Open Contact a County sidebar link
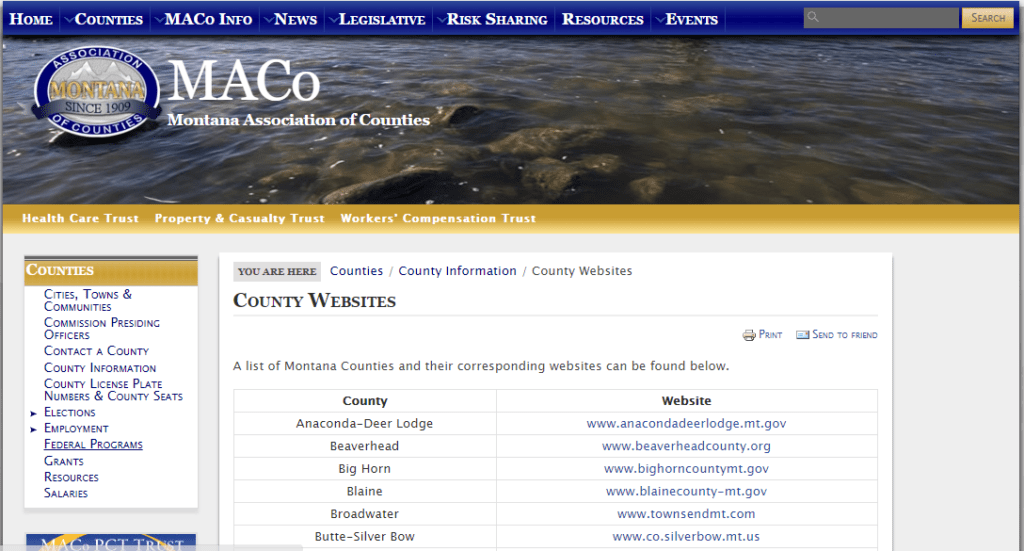The width and height of the screenshot is (1024, 551). [x=97, y=351]
